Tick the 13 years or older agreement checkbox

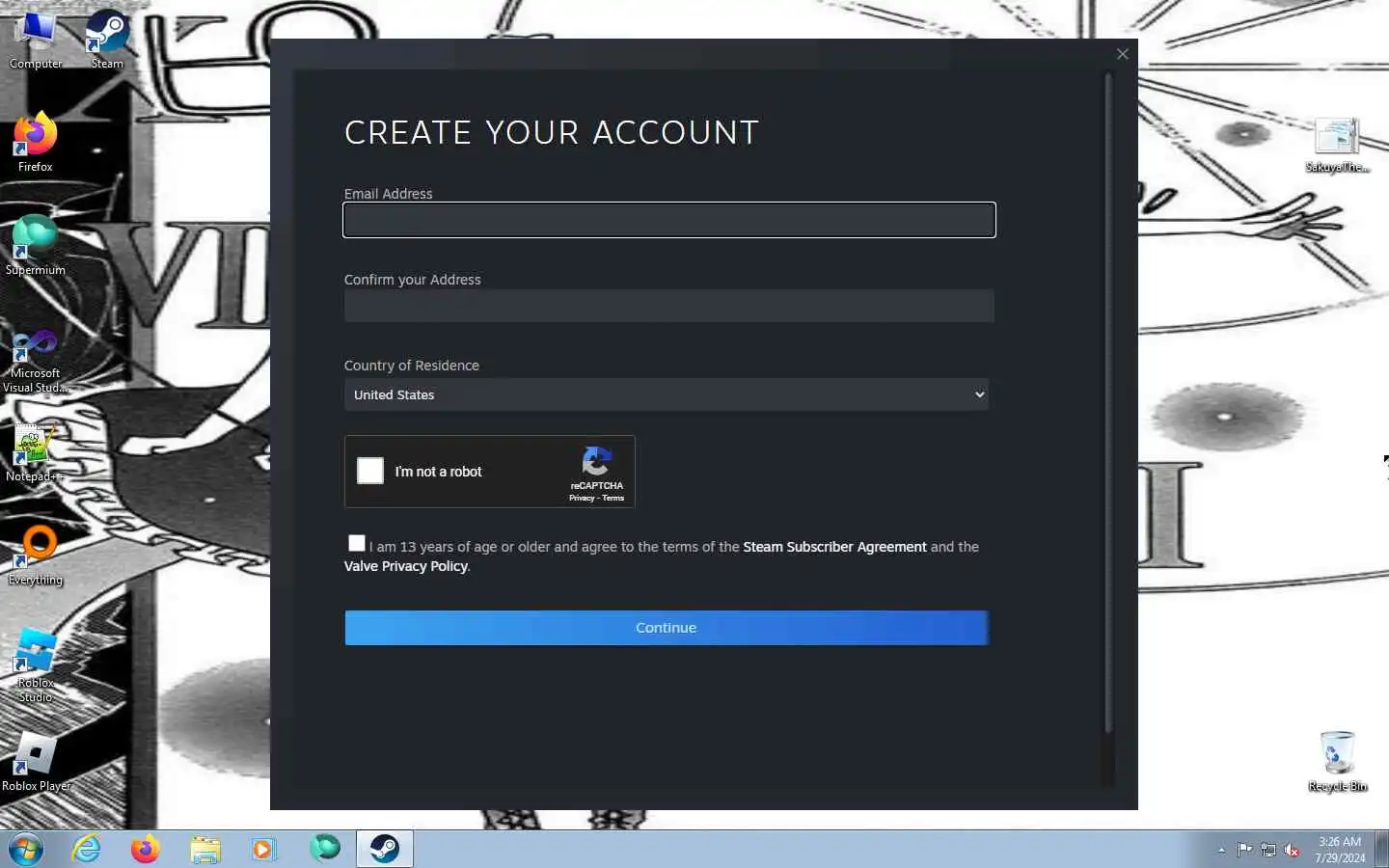click(x=357, y=544)
